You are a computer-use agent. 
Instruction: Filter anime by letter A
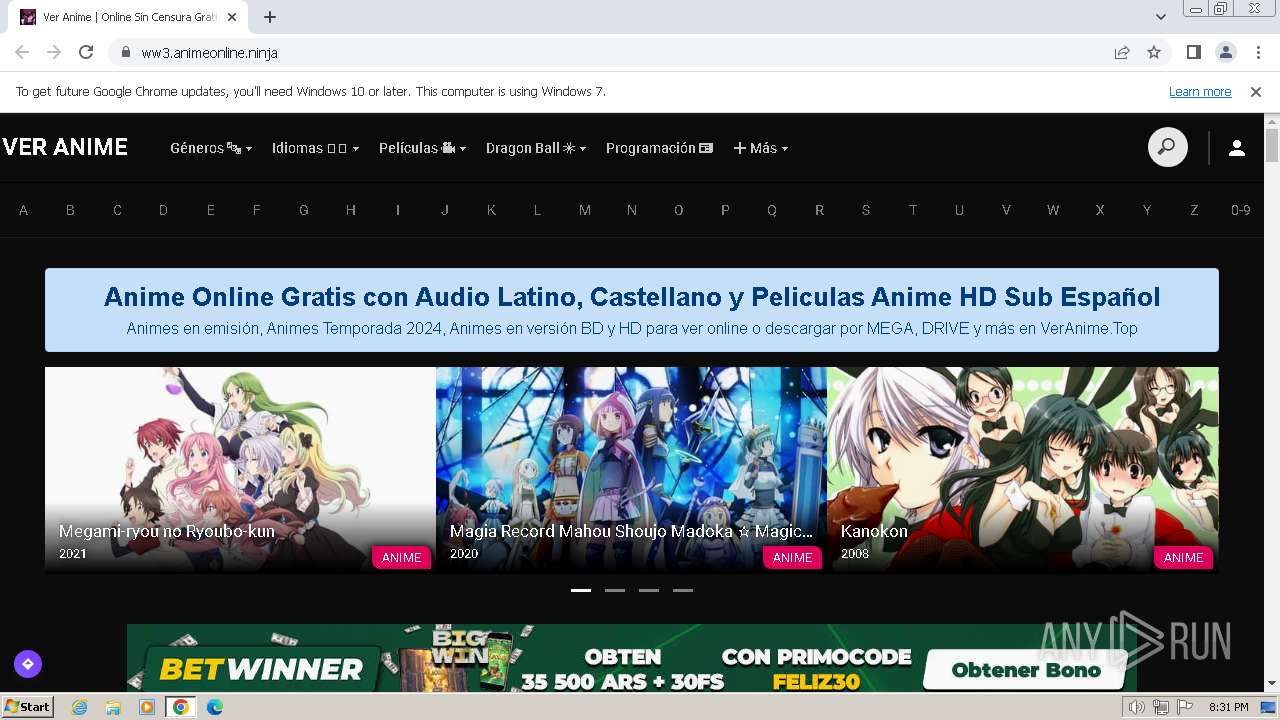pos(24,210)
